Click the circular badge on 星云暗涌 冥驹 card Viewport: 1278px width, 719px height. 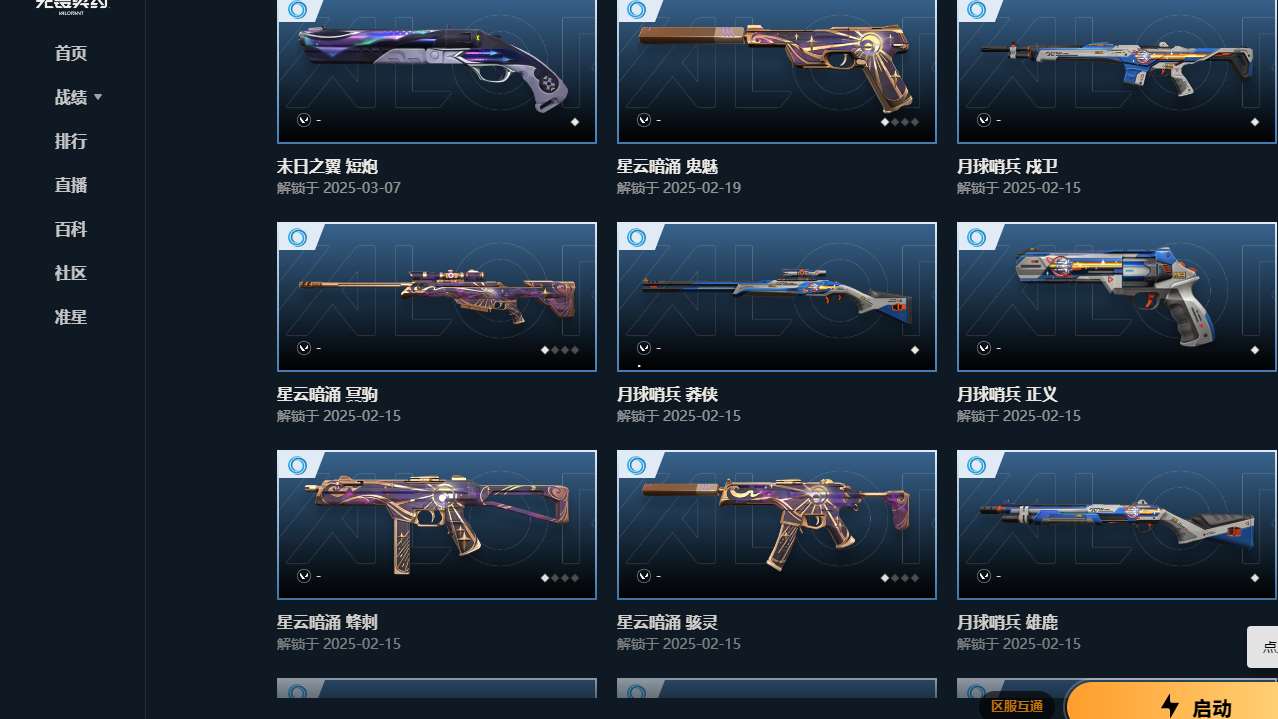point(297,238)
